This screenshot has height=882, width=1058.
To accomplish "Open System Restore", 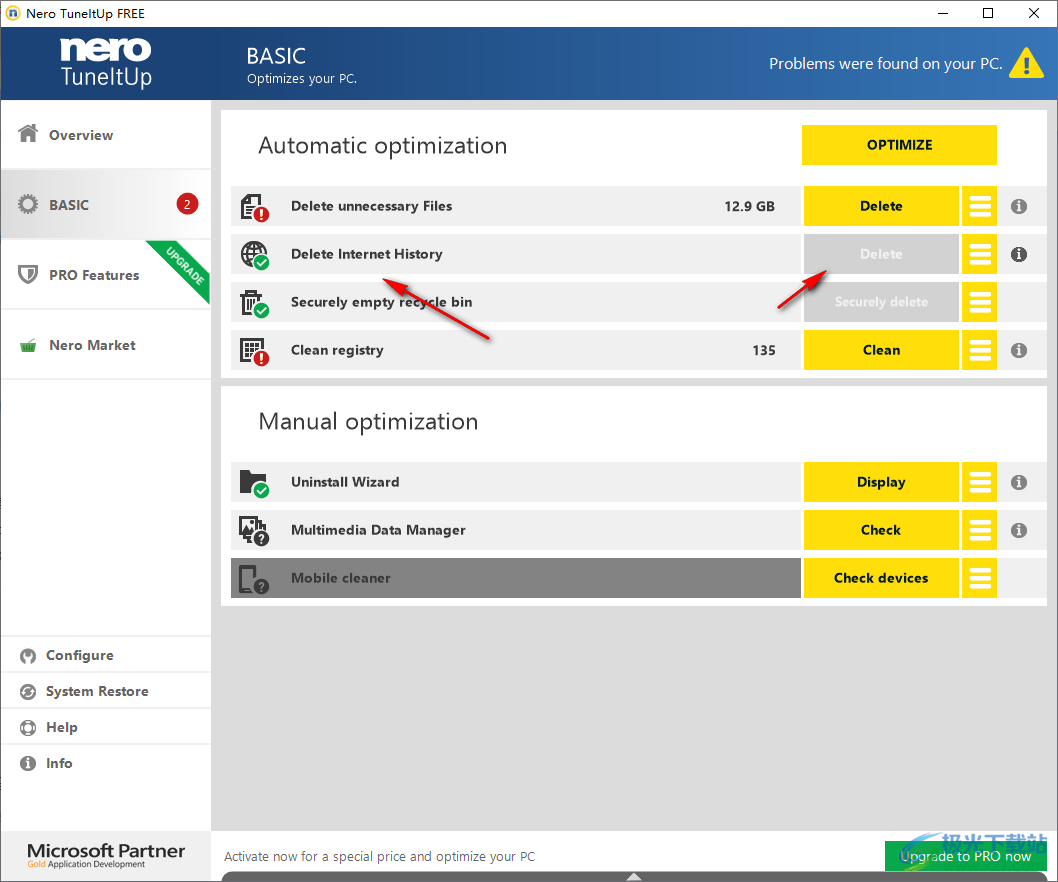I will click(x=106, y=691).
